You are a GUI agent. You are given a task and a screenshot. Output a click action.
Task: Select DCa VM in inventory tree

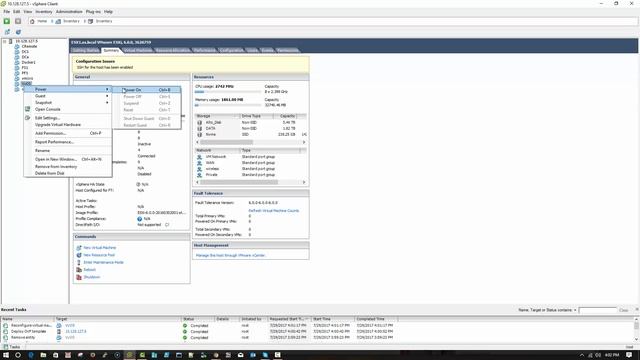click(x=25, y=57)
